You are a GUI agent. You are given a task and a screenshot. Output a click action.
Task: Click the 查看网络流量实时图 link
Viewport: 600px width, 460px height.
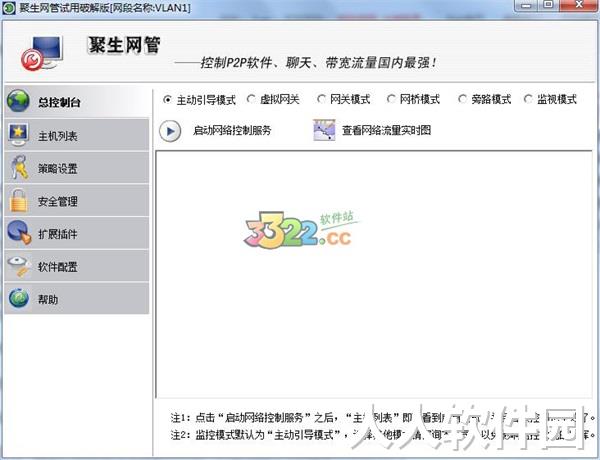click(x=386, y=130)
